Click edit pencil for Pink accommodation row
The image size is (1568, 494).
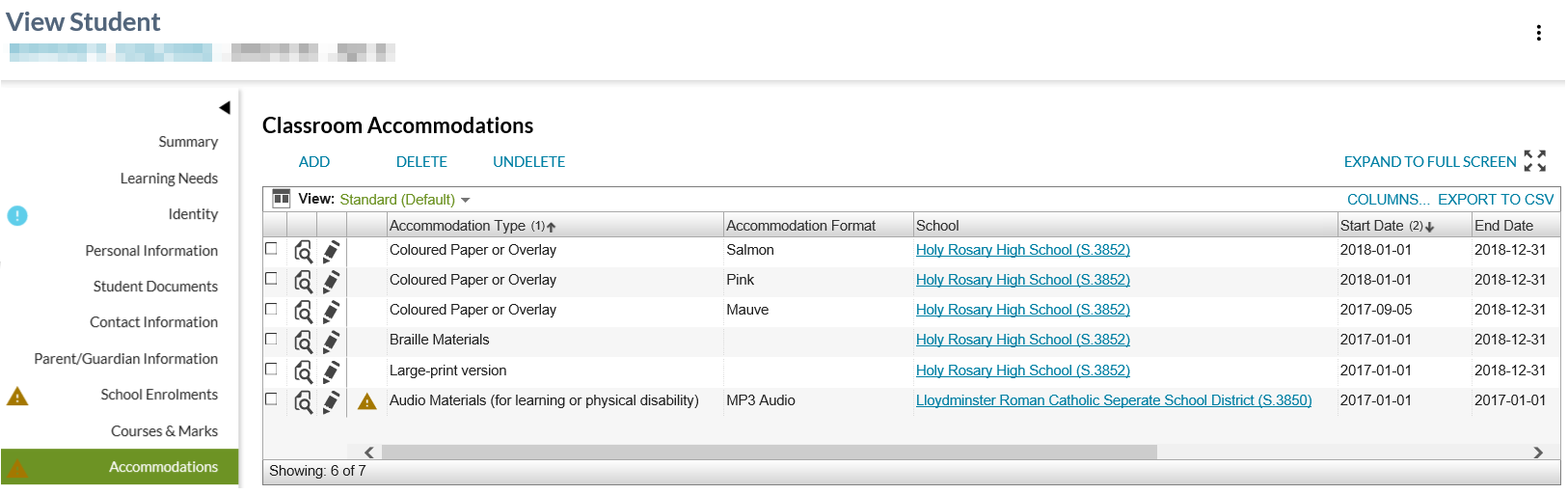click(331, 281)
